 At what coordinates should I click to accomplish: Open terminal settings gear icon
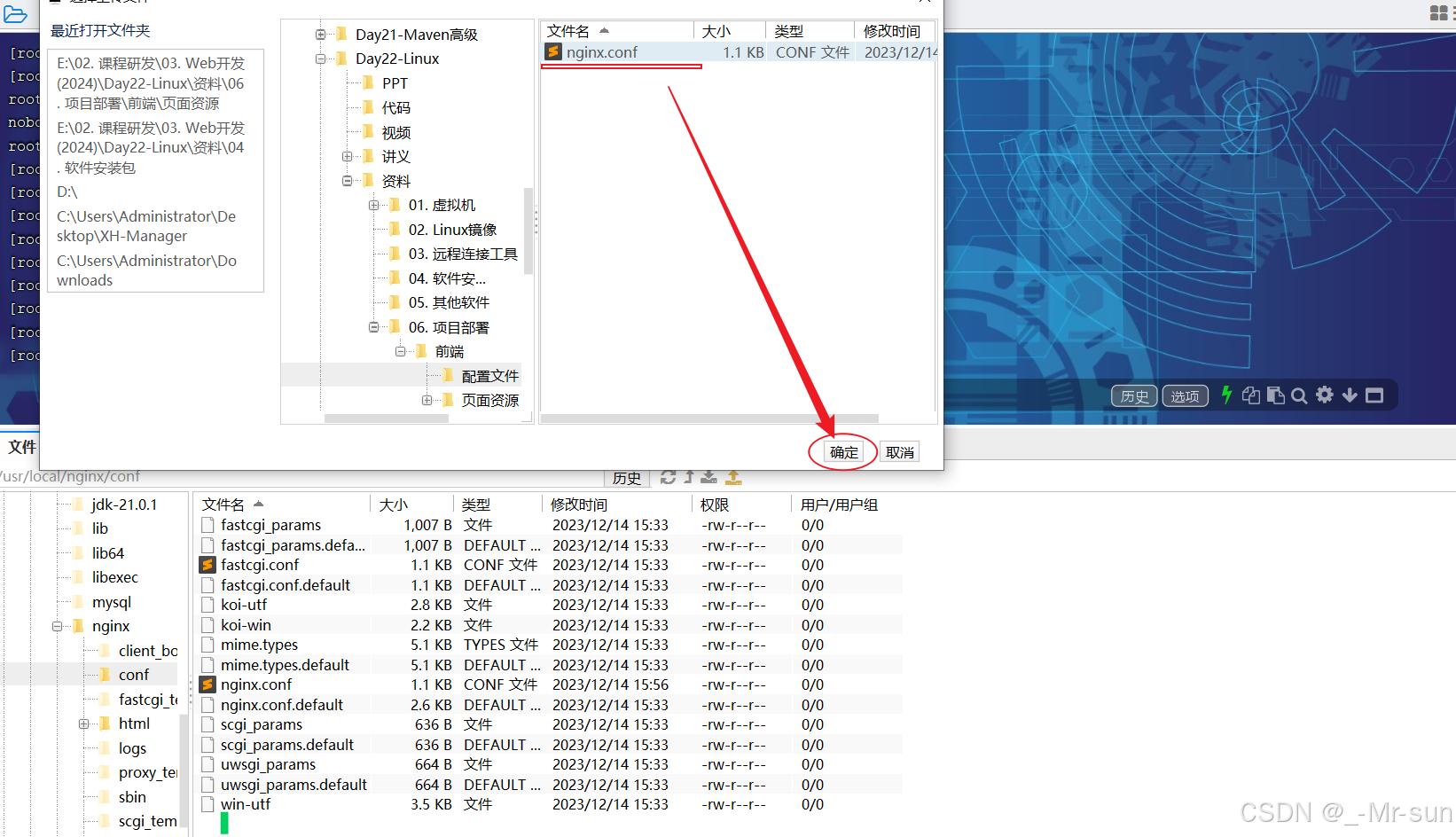(1325, 395)
